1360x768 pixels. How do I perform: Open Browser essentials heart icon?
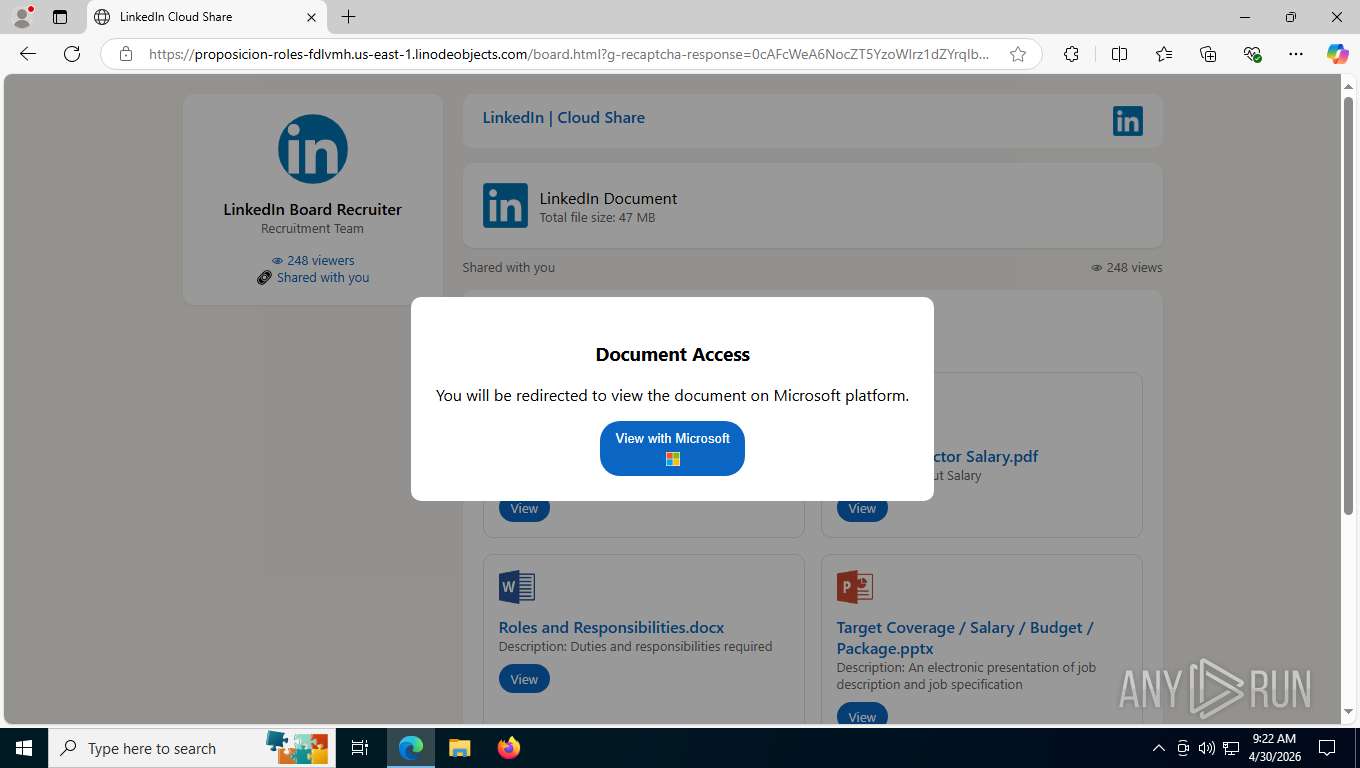click(x=1252, y=54)
